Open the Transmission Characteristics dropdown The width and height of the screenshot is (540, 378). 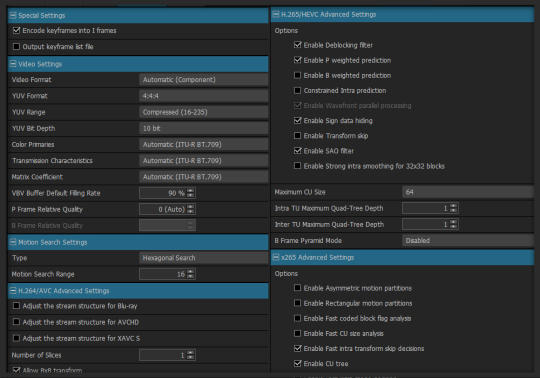pos(204,160)
